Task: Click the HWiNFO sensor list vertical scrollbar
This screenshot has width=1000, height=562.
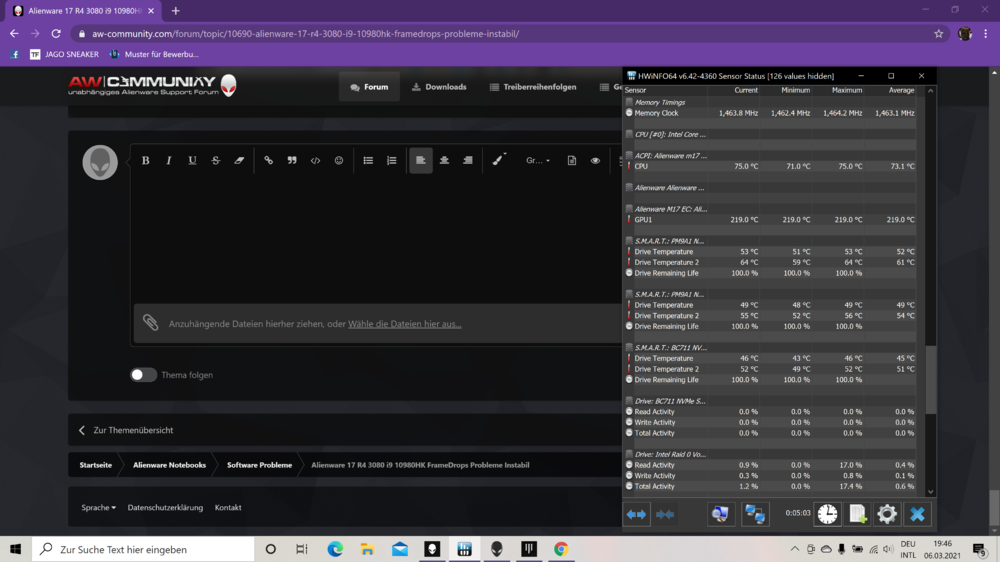Action: click(x=931, y=380)
